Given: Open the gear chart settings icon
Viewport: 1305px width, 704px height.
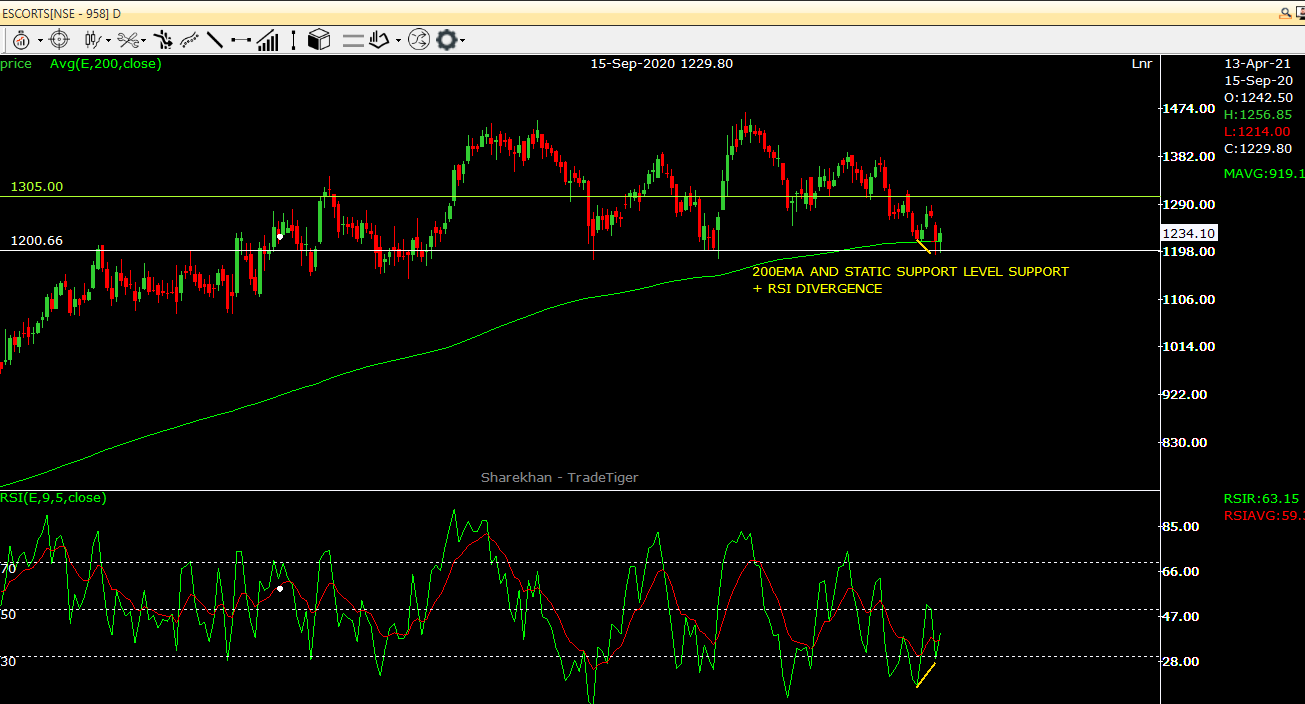Looking at the screenshot, I should 446,40.
